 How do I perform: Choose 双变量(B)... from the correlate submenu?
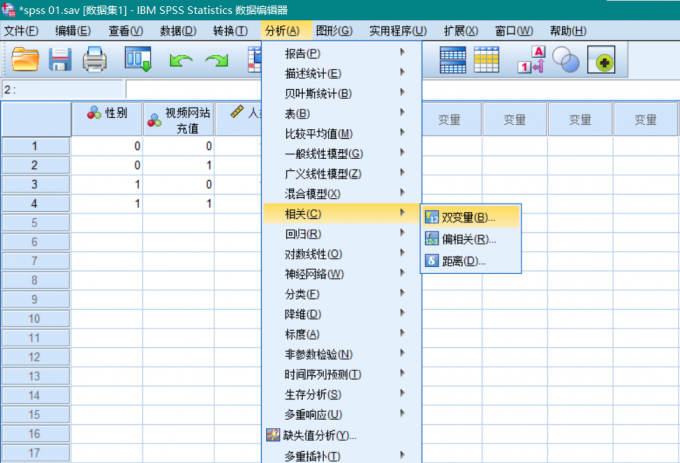[471, 217]
